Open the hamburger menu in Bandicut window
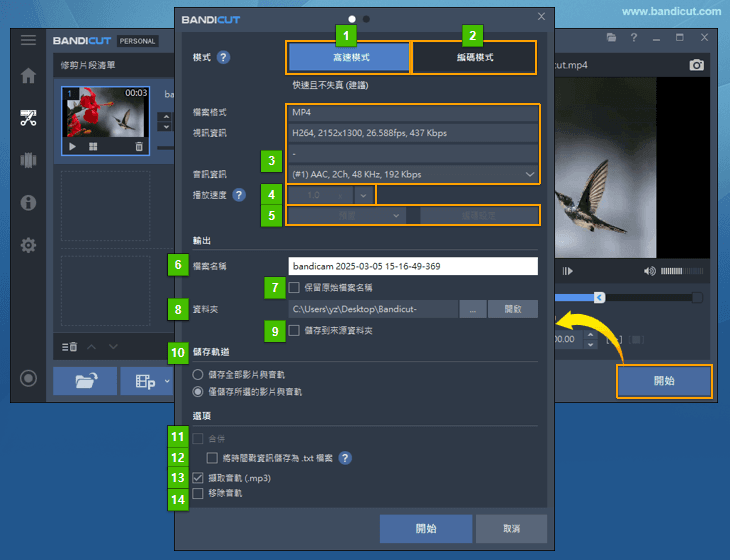Screen dimensions: 730x560 28,40
